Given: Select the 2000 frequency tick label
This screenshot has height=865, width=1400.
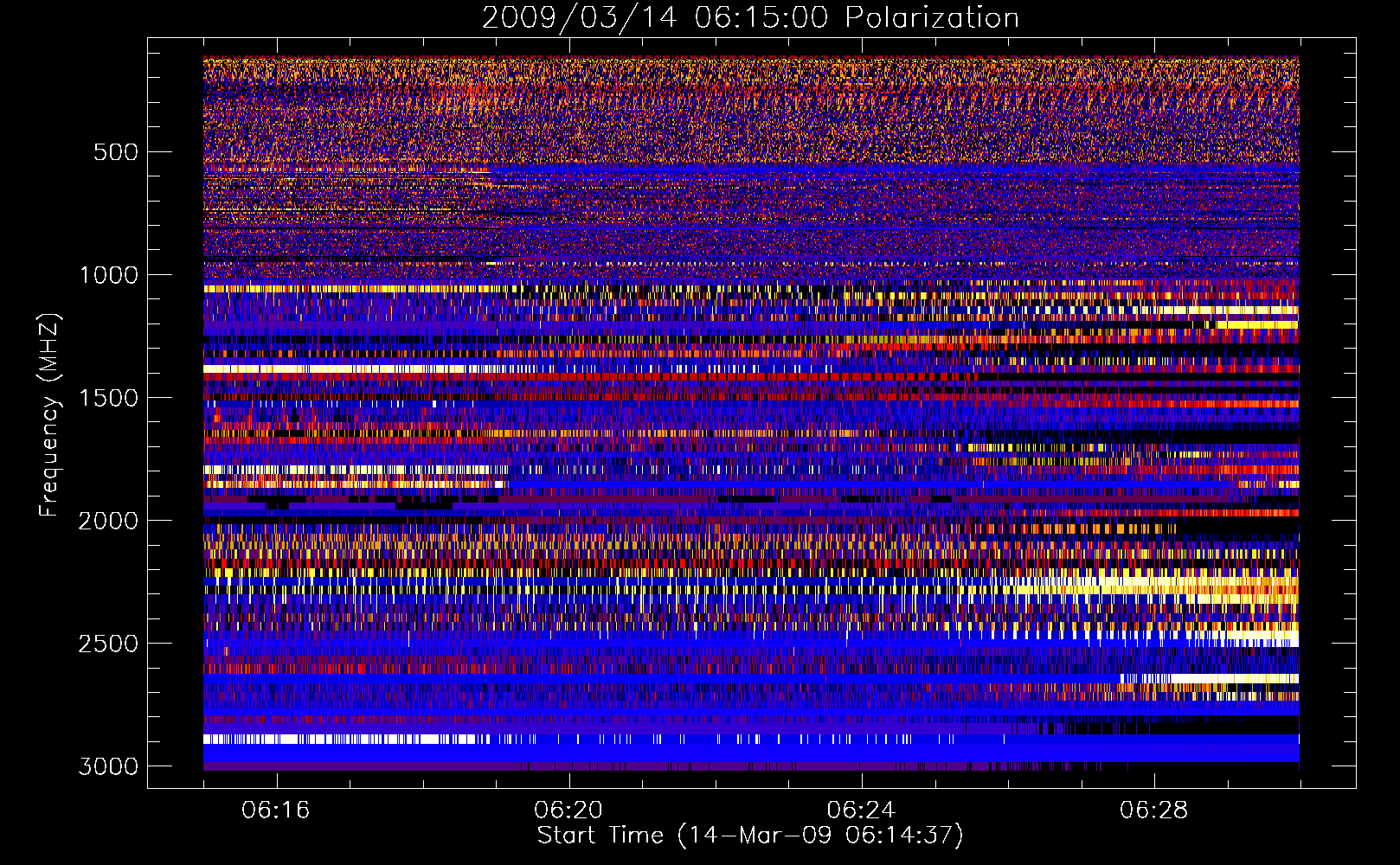Looking at the screenshot, I should click(x=108, y=521).
